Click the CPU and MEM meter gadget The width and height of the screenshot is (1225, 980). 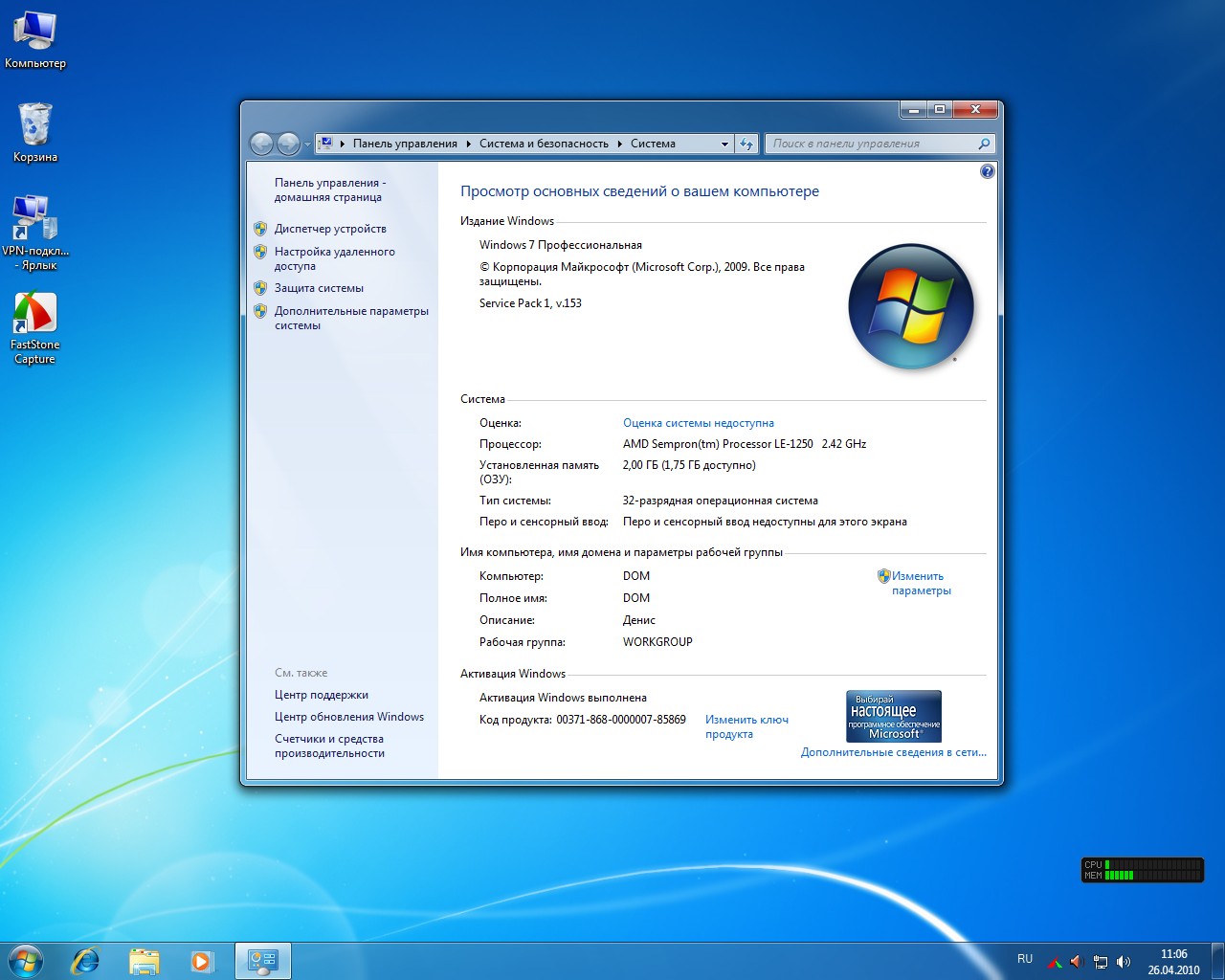tap(1143, 870)
